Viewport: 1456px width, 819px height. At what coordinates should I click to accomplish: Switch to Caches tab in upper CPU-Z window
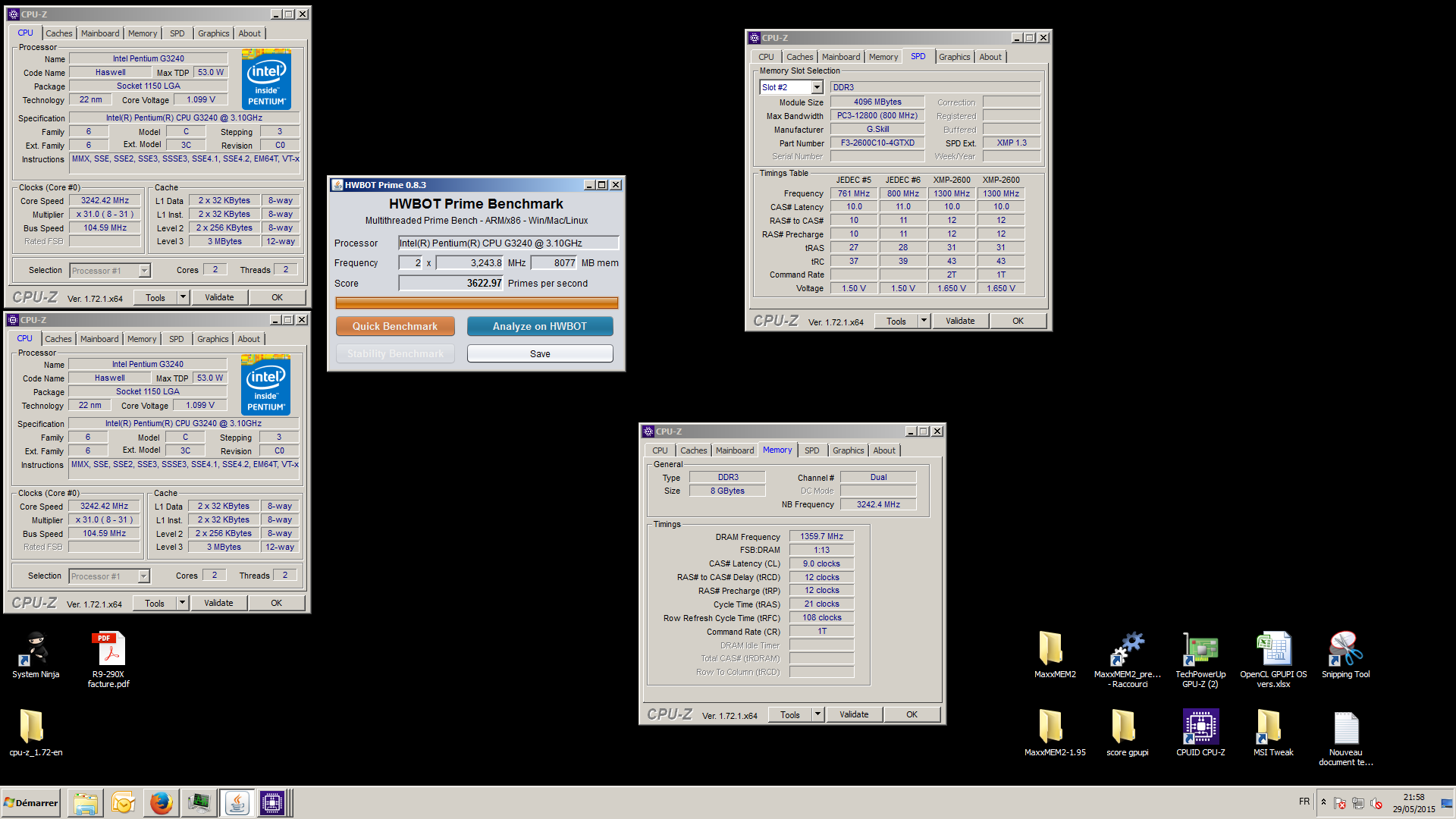tap(58, 33)
